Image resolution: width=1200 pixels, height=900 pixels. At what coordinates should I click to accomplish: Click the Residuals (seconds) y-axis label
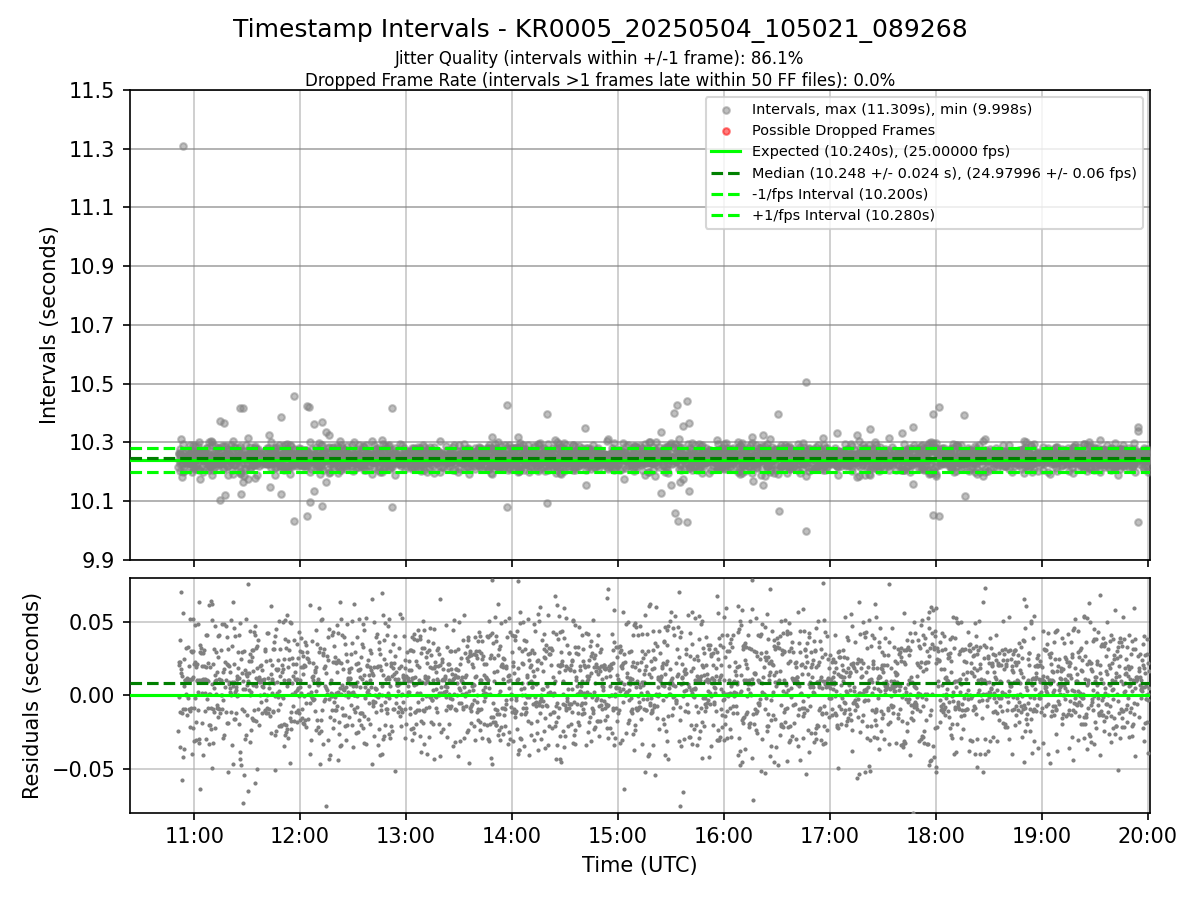31,696
